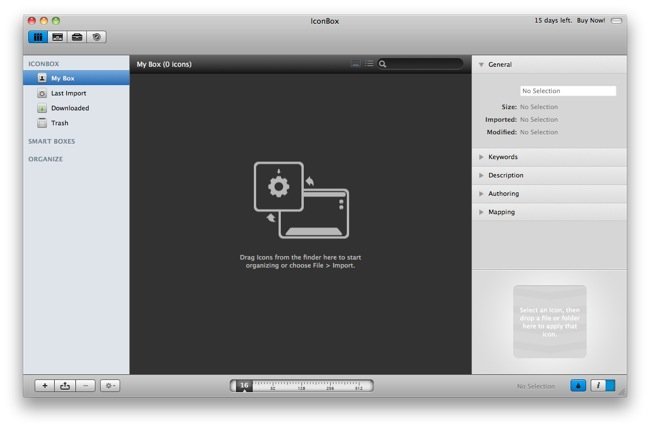Image resolution: width=650 pixels, height=429 pixels.
Task: Select the toolbox mode icon
Action: pos(77,37)
